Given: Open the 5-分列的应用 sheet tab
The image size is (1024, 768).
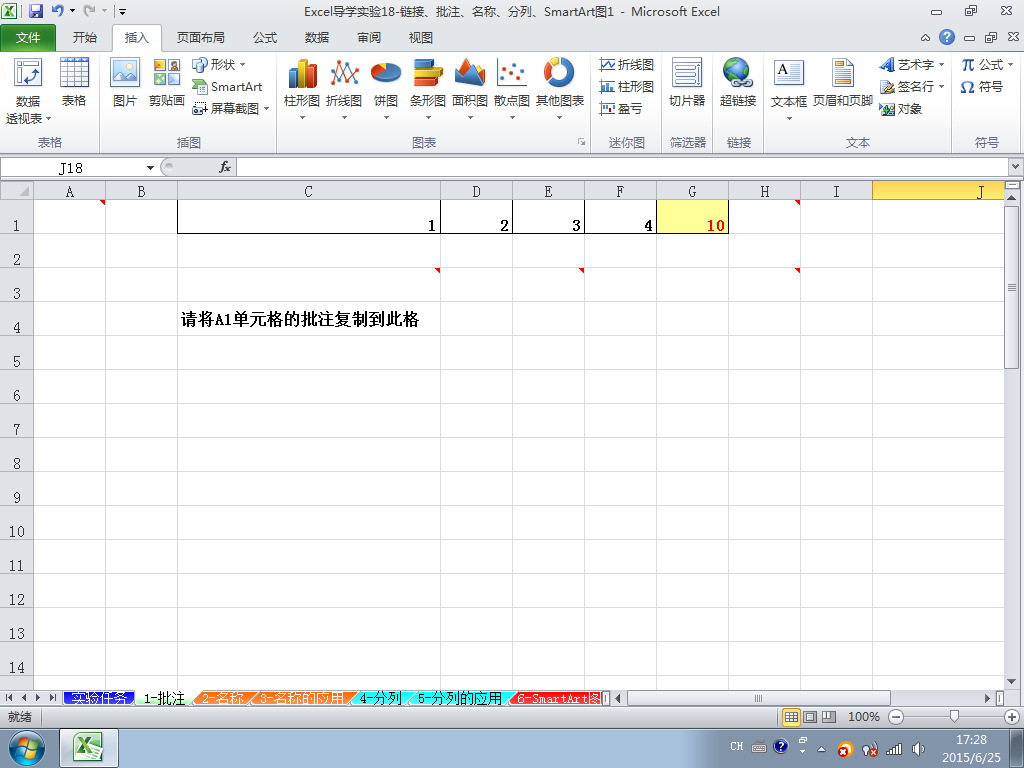Looking at the screenshot, I should pos(460,698).
